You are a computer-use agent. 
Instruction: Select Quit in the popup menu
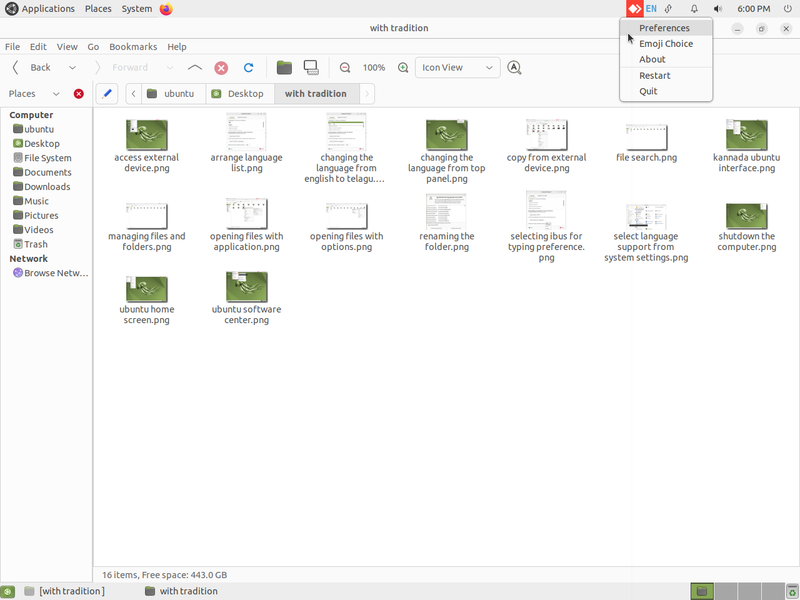coord(666,91)
